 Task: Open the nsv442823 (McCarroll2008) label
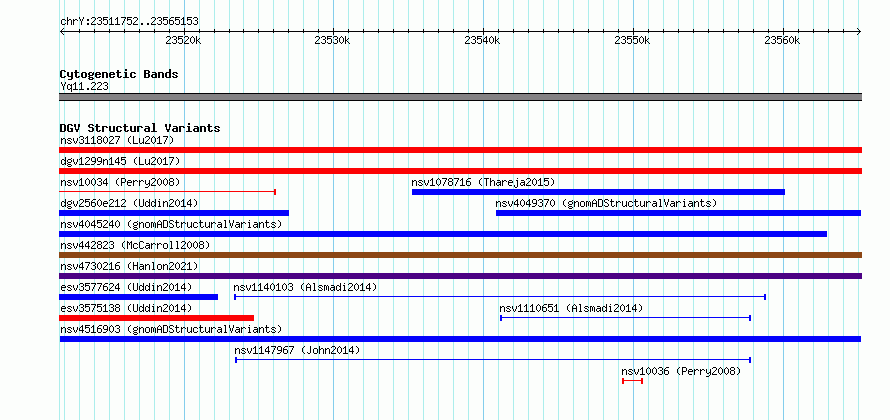[x=135, y=245]
